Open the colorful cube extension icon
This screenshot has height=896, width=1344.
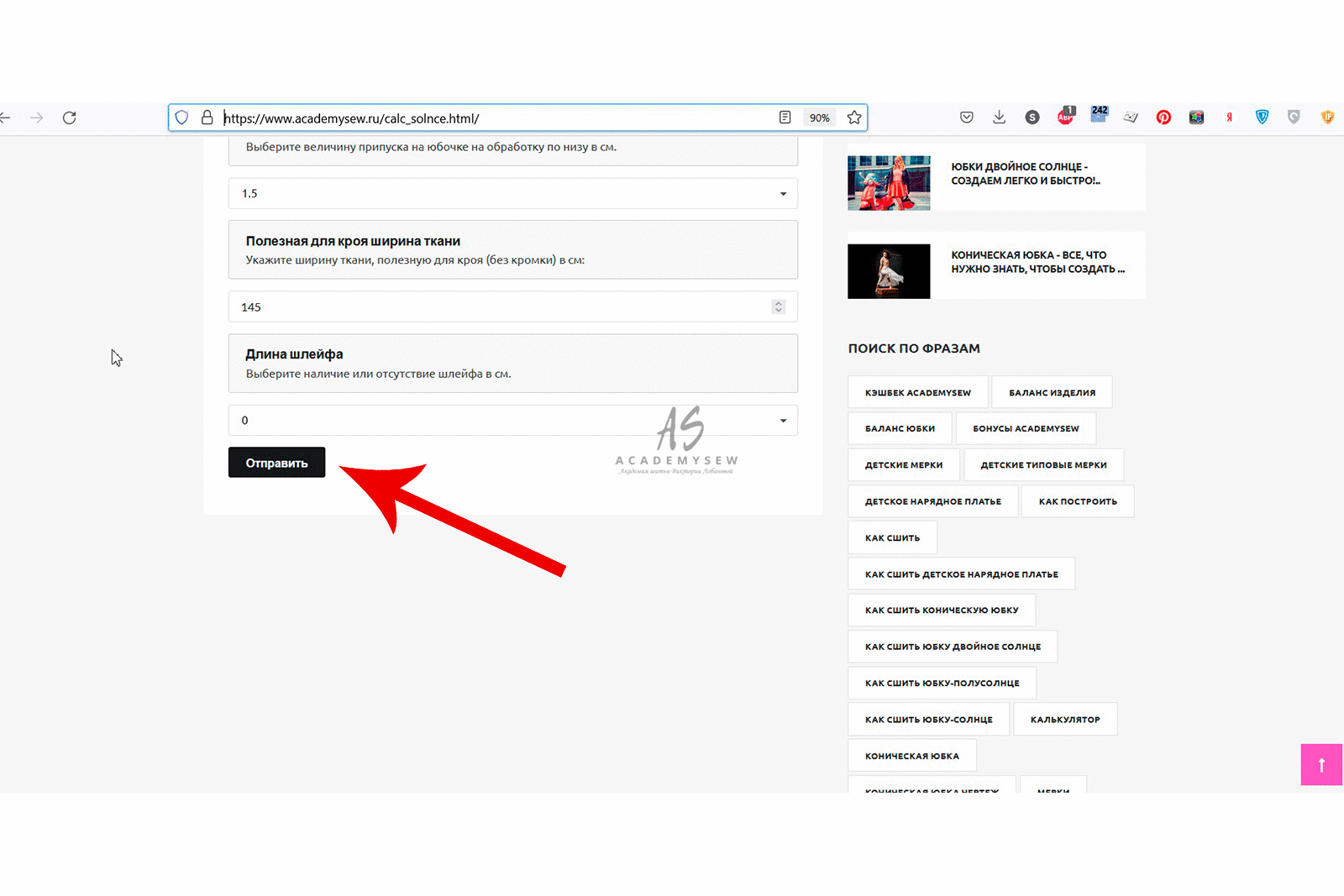(x=1196, y=118)
